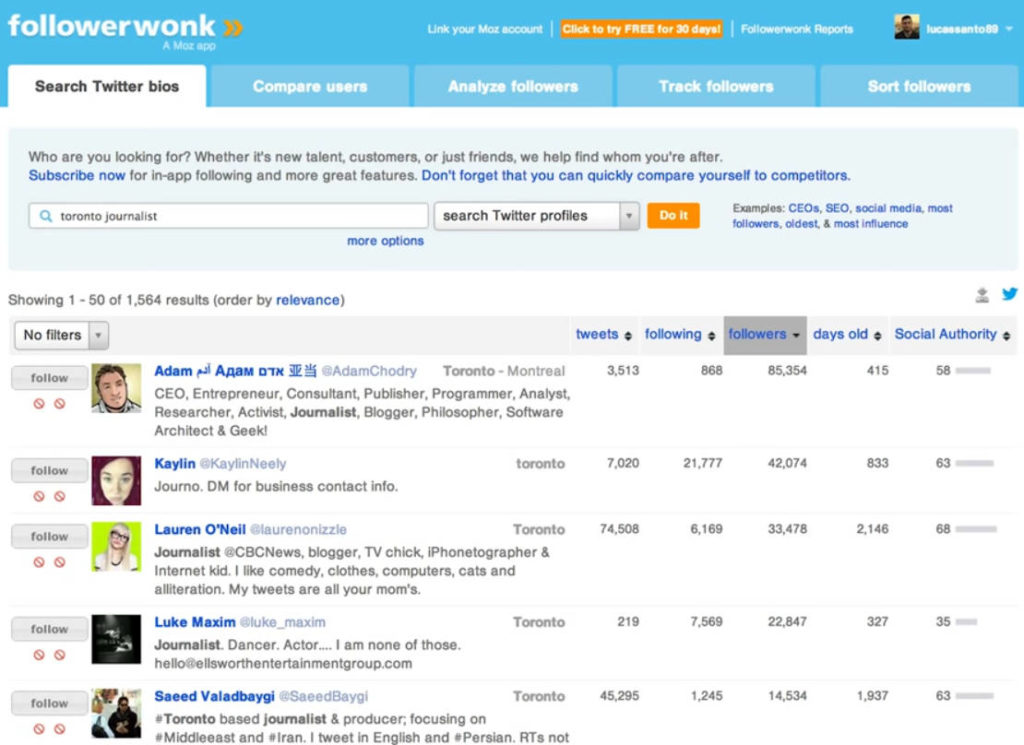Open Adam Chodry's profile photo
Viewport: 1024px width, 745px height.
(x=116, y=388)
